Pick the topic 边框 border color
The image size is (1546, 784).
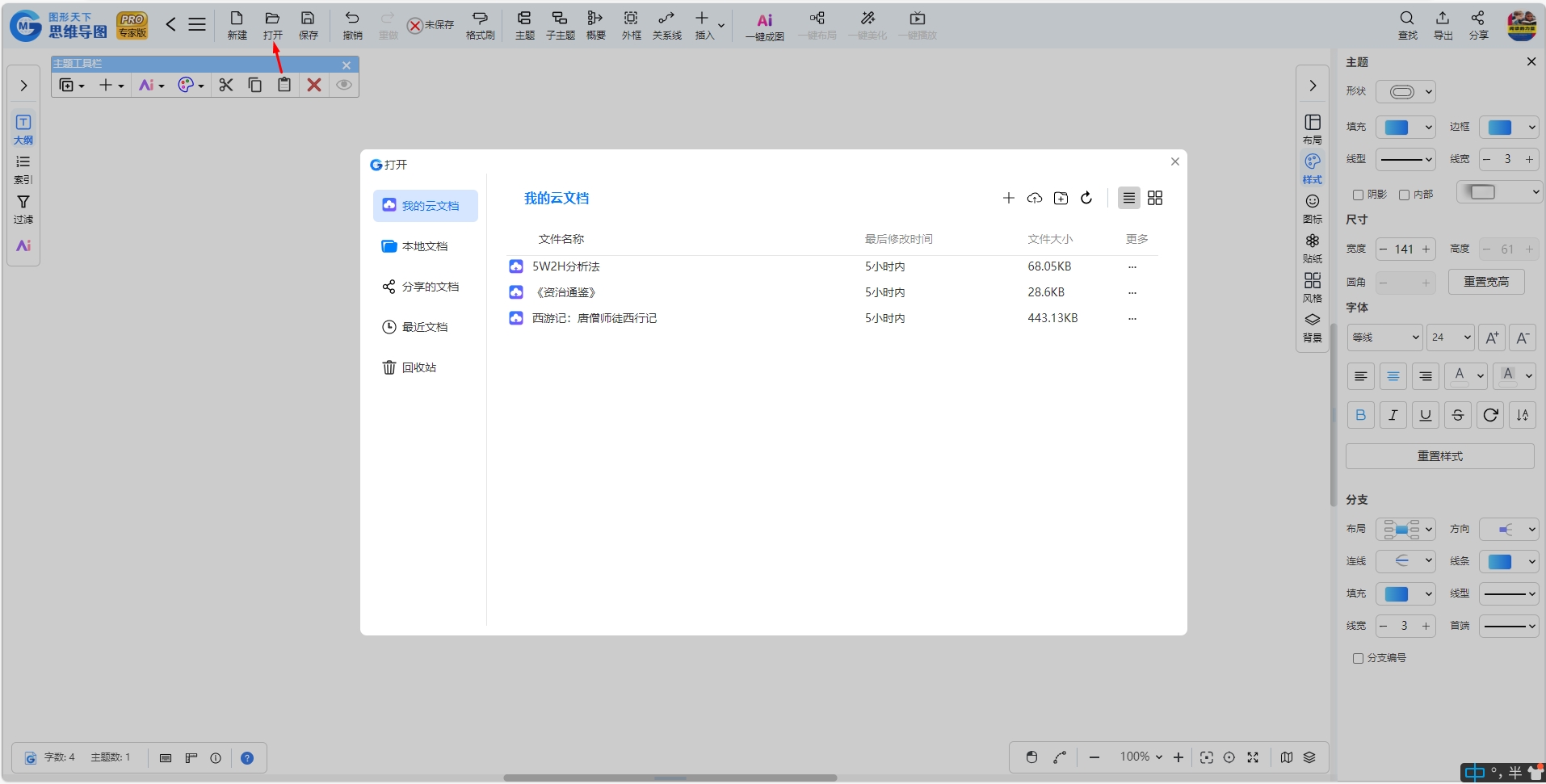coord(1509,127)
